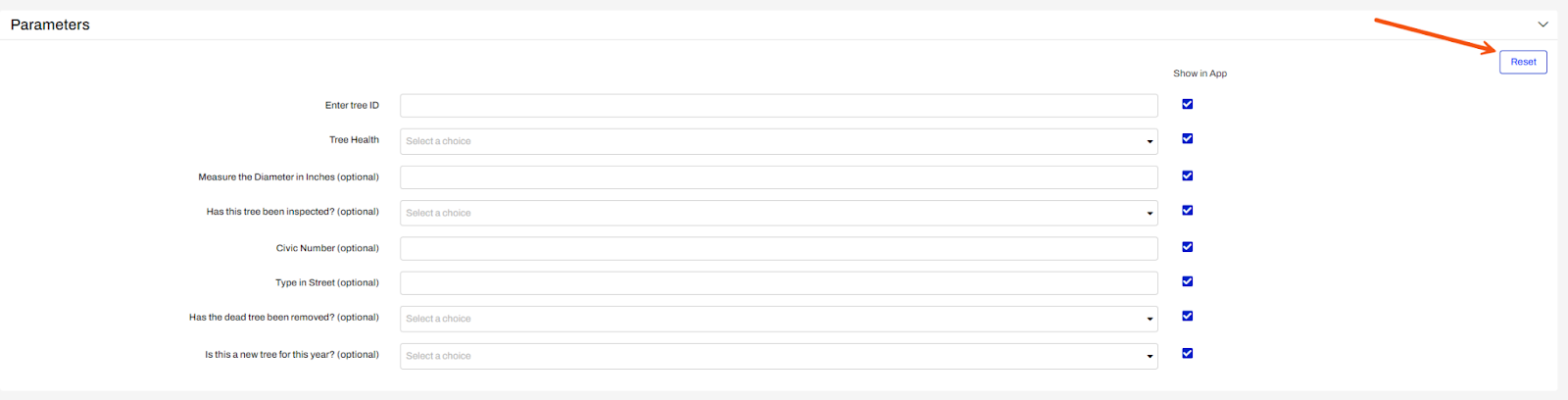This screenshot has height=400, width=1568.
Task: Disable Show in App for Diameter in Inches
Action: pyautogui.click(x=1187, y=176)
